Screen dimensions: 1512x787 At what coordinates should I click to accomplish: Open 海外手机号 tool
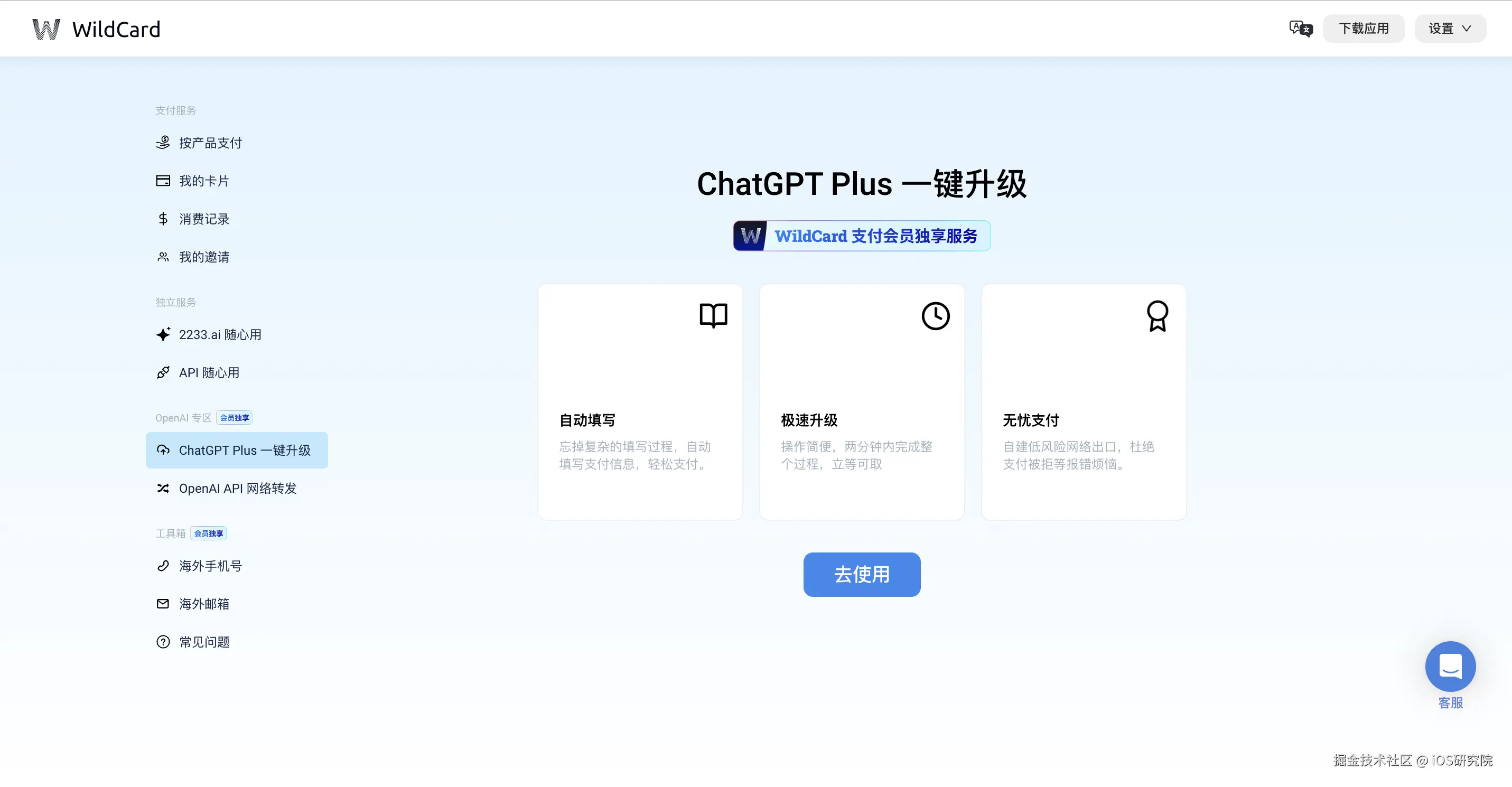click(x=210, y=566)
